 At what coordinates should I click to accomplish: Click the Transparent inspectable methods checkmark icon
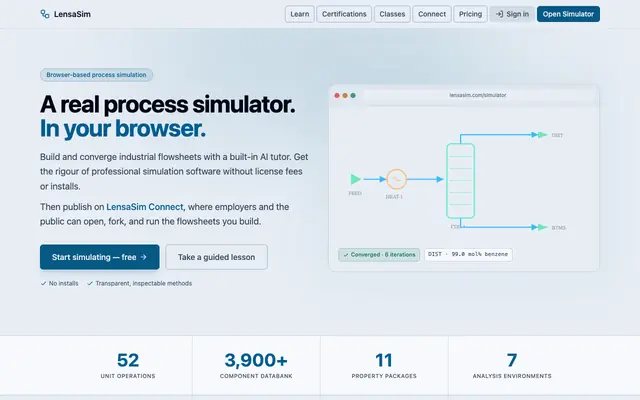pos(90,283)
